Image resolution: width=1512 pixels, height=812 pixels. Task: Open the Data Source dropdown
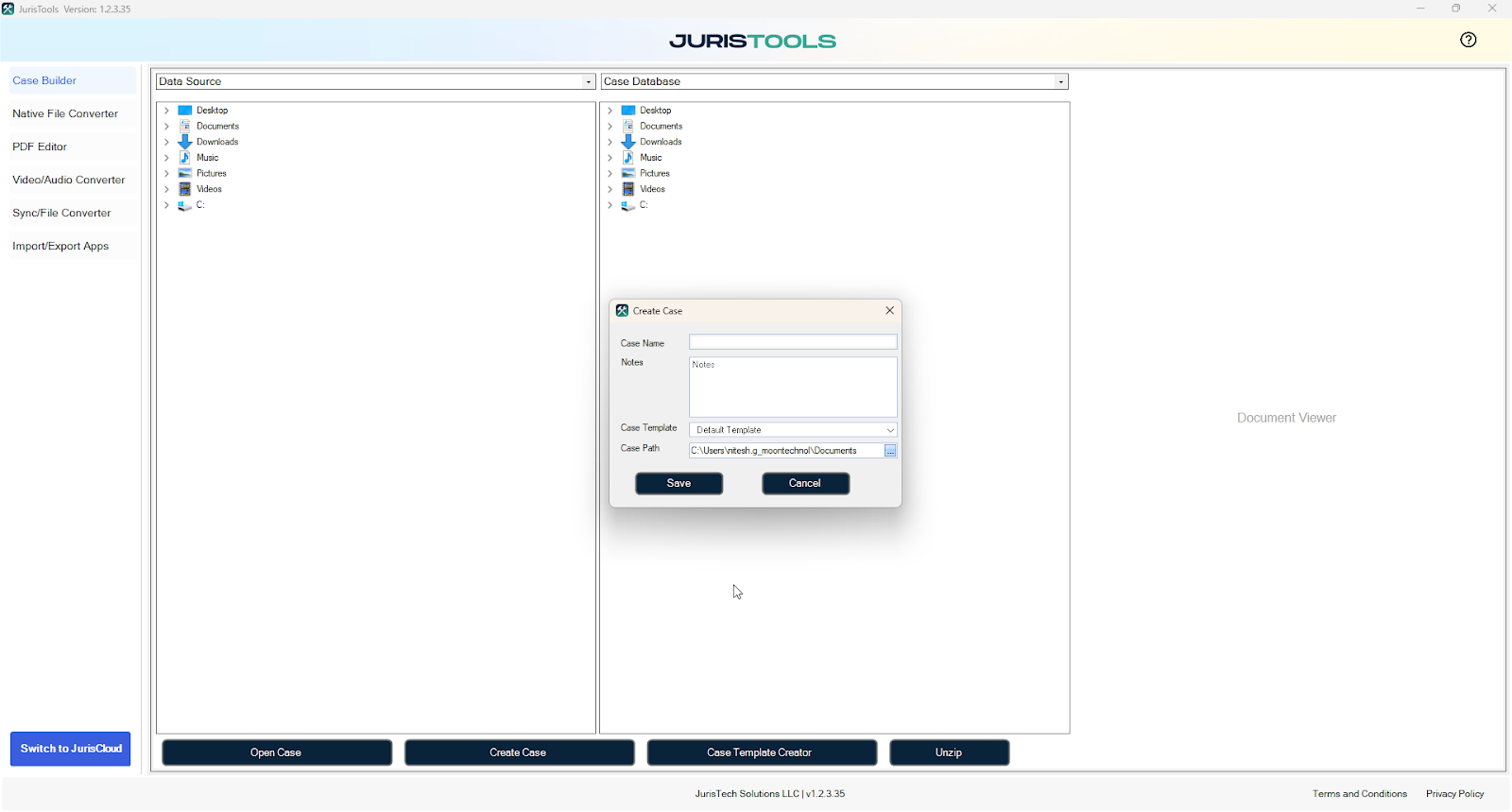tap(588, 82)
